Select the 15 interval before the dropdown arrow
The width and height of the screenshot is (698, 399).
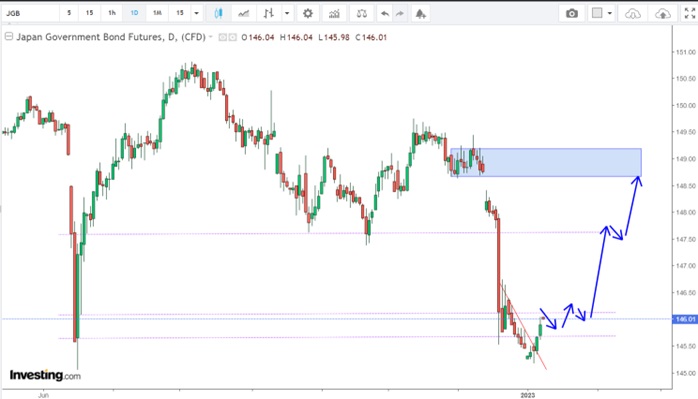point(180,13)
